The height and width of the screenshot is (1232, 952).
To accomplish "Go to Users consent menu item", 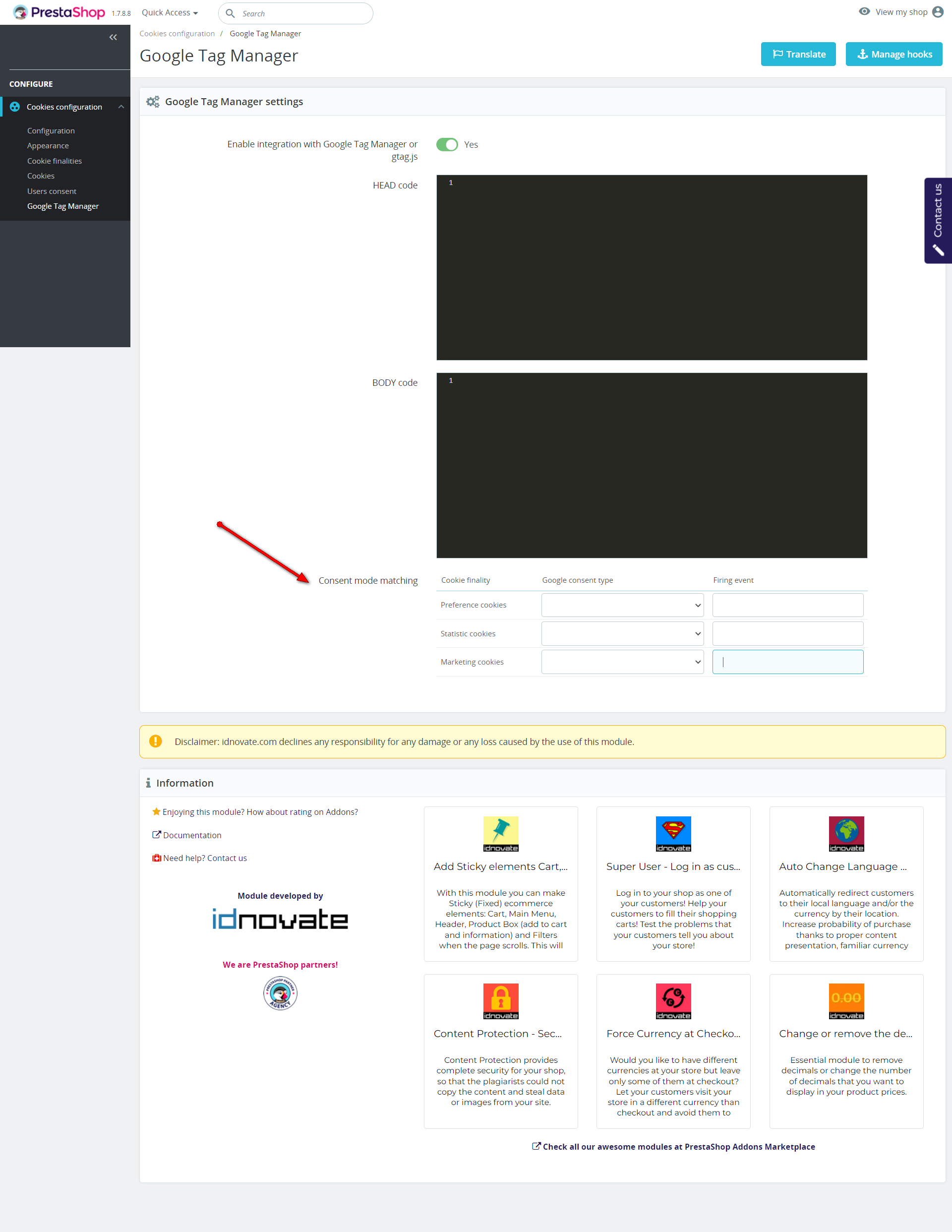I will coord(52,191).
